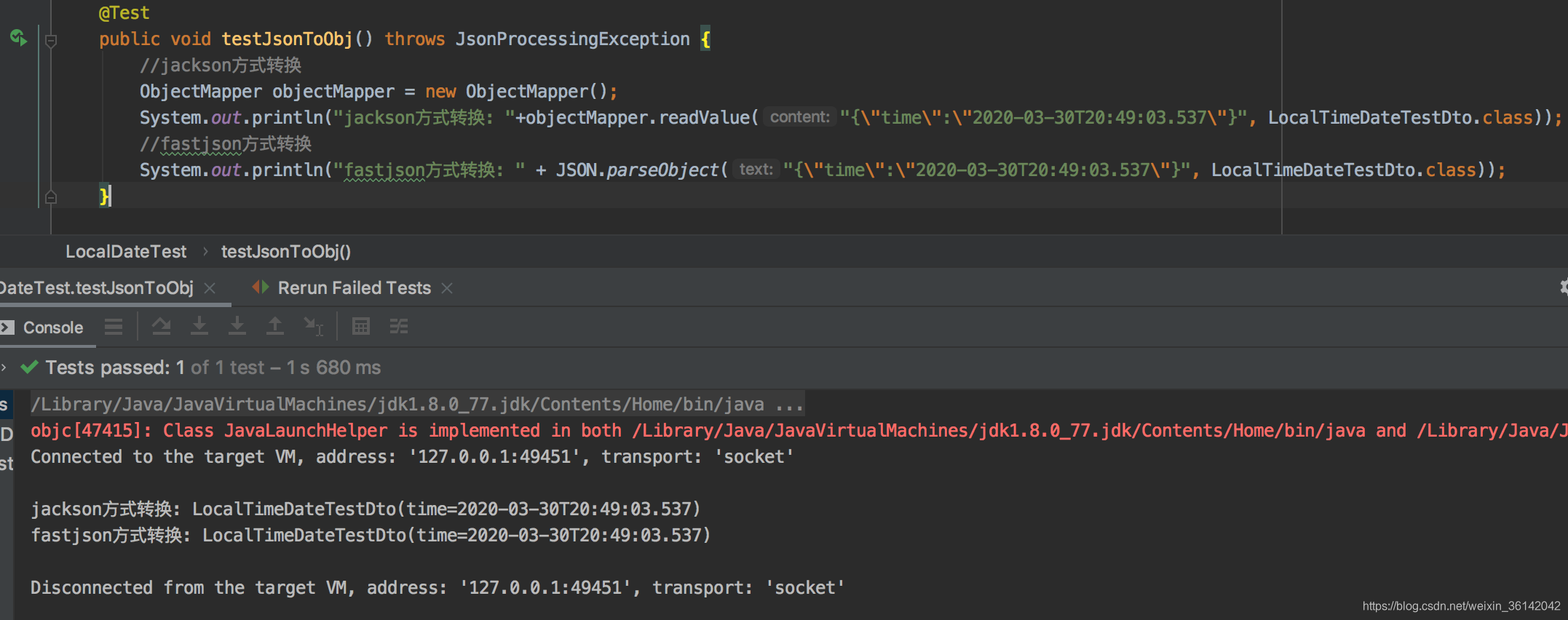
Task: Close the Rerun Failed Tests tab
Action: click(x=447, y=288)
